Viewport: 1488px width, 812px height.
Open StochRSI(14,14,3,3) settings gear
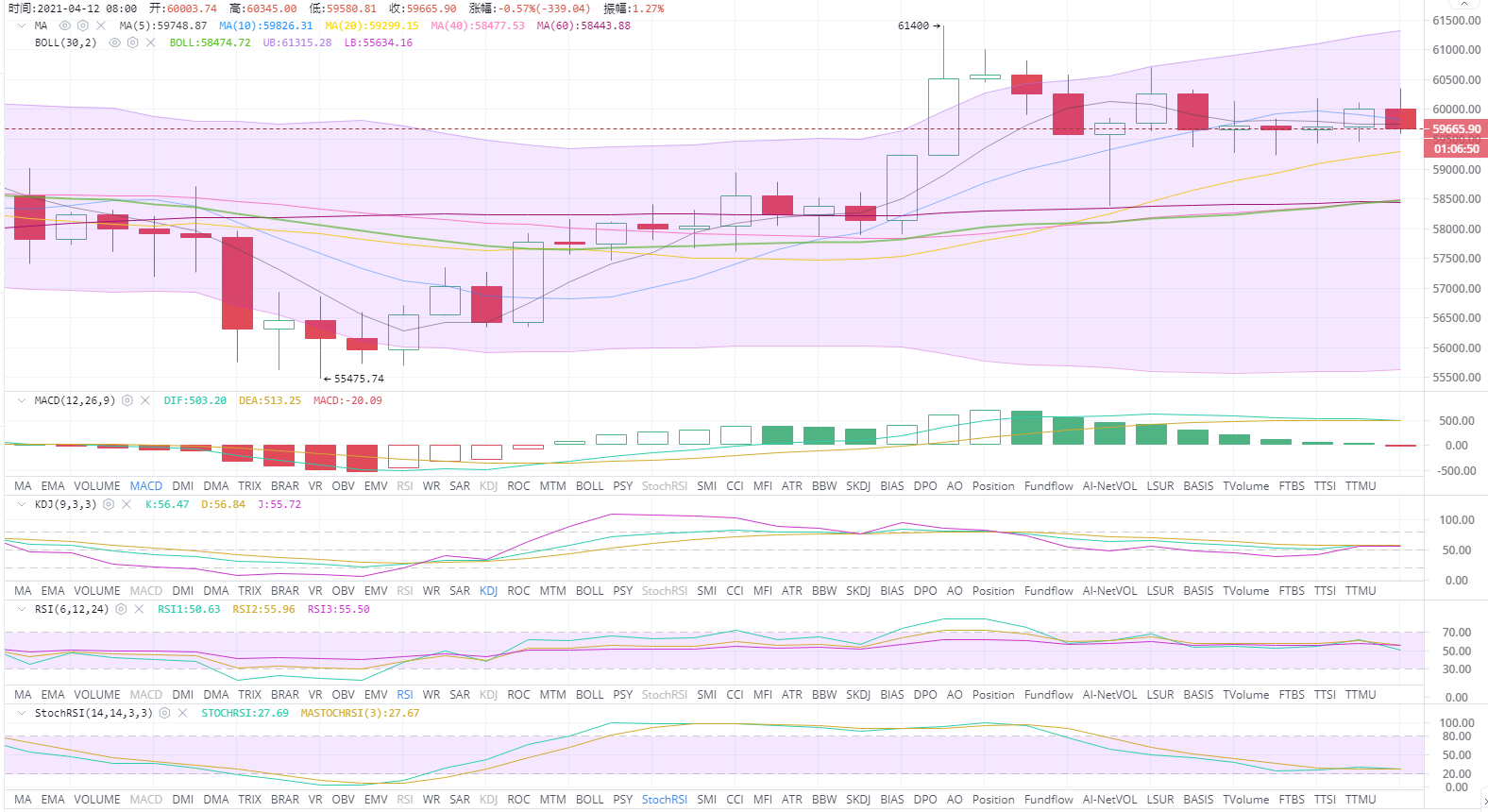164,713
